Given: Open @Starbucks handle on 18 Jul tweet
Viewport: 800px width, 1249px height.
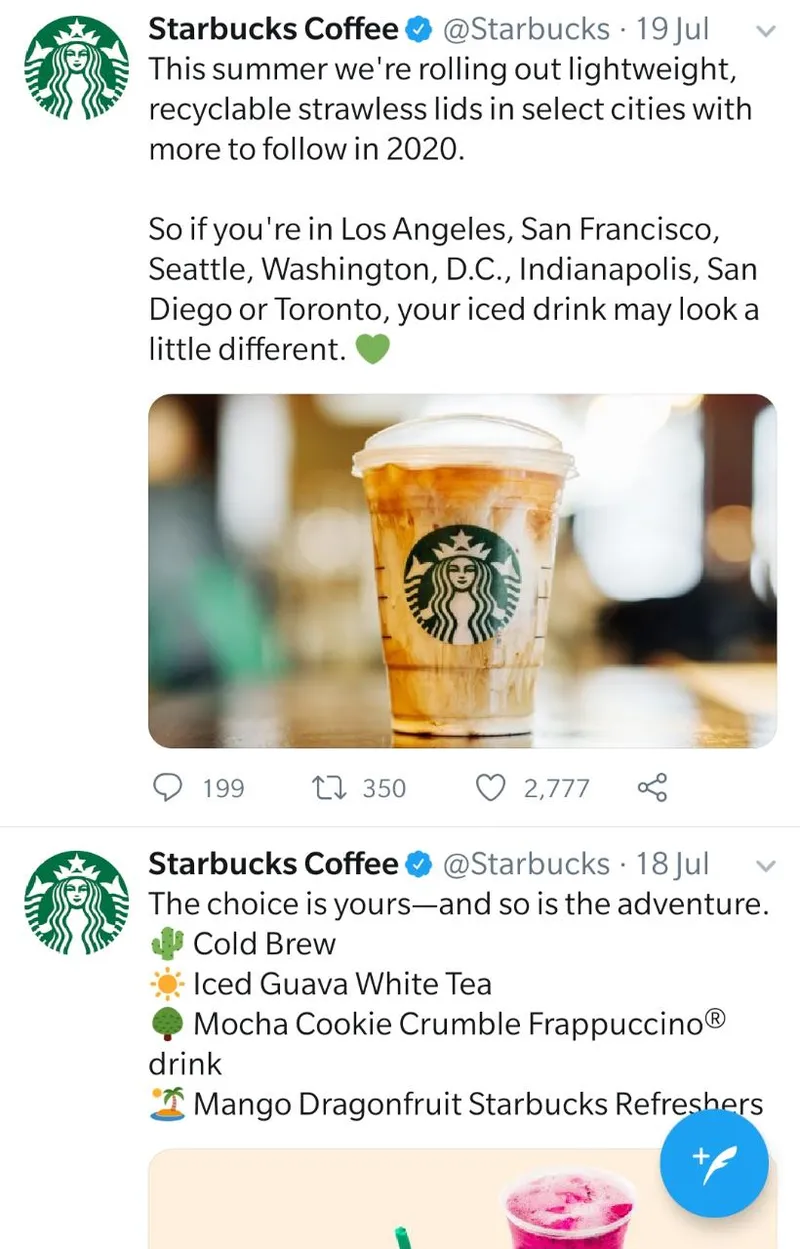Looking at the screenshot, I should pos(525,864).
